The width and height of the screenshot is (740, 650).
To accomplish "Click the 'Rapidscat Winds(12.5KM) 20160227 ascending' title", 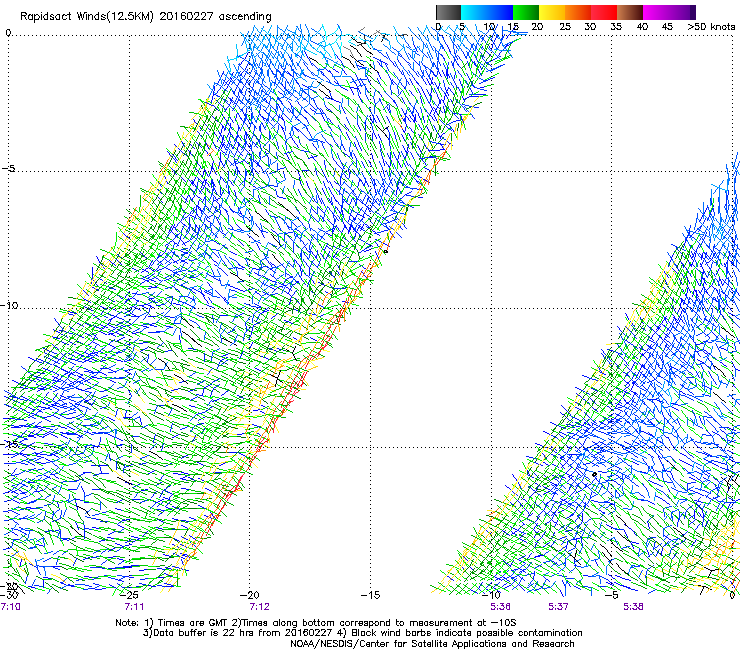I will click(146, 17).
